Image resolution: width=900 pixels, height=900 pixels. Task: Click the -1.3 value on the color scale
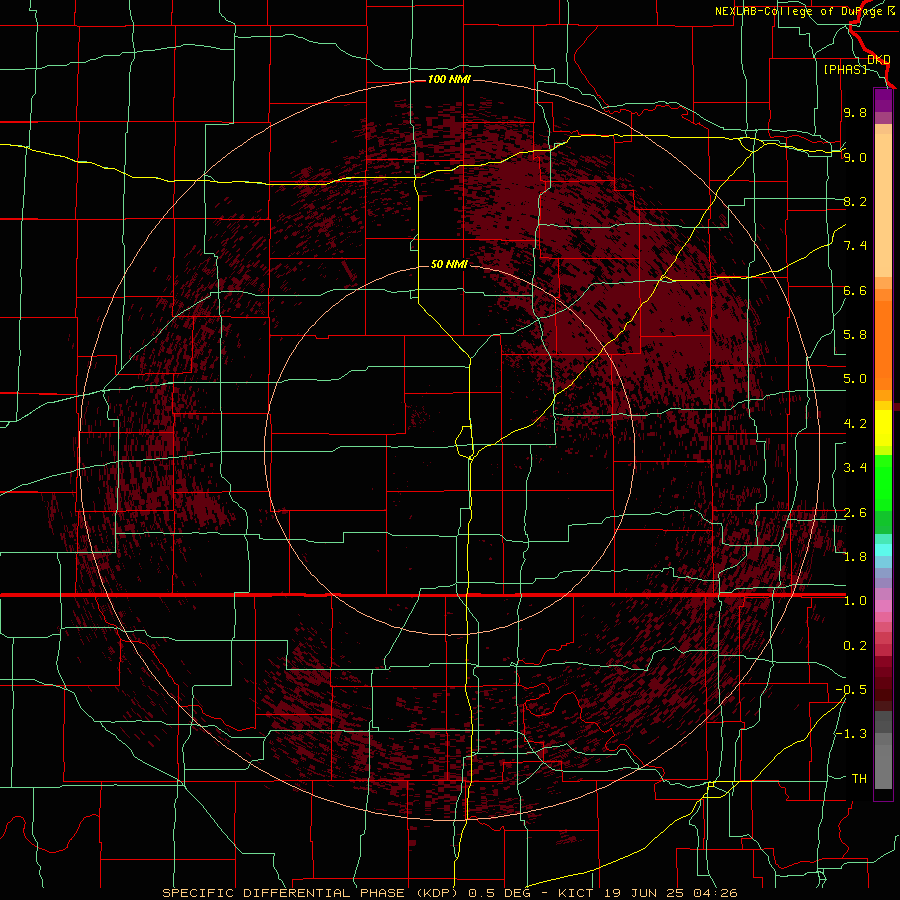click(851, 734)
